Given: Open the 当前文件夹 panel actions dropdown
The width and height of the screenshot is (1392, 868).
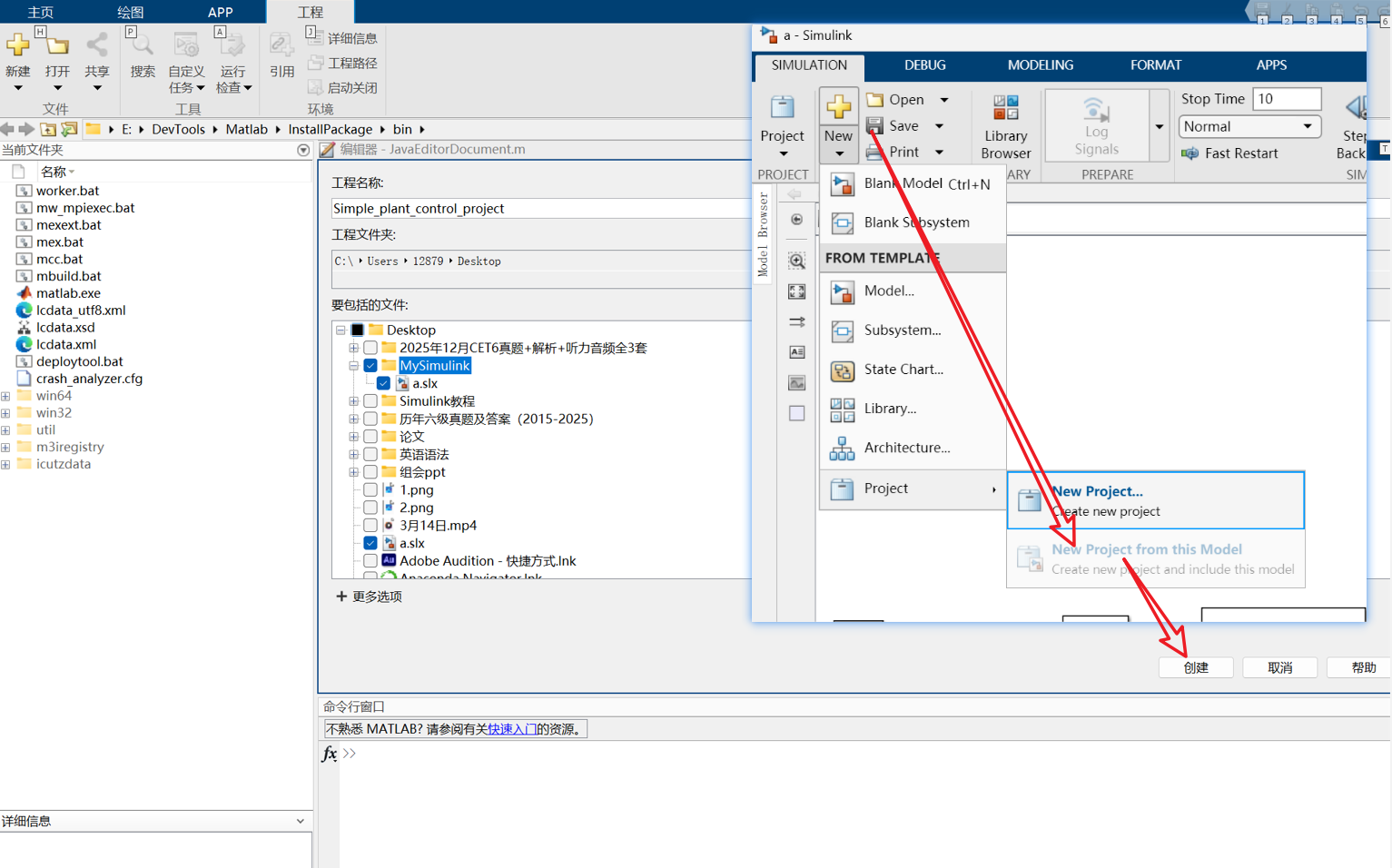Looking at the screenshot, I should pyautogui.click(x=303, y=150).
